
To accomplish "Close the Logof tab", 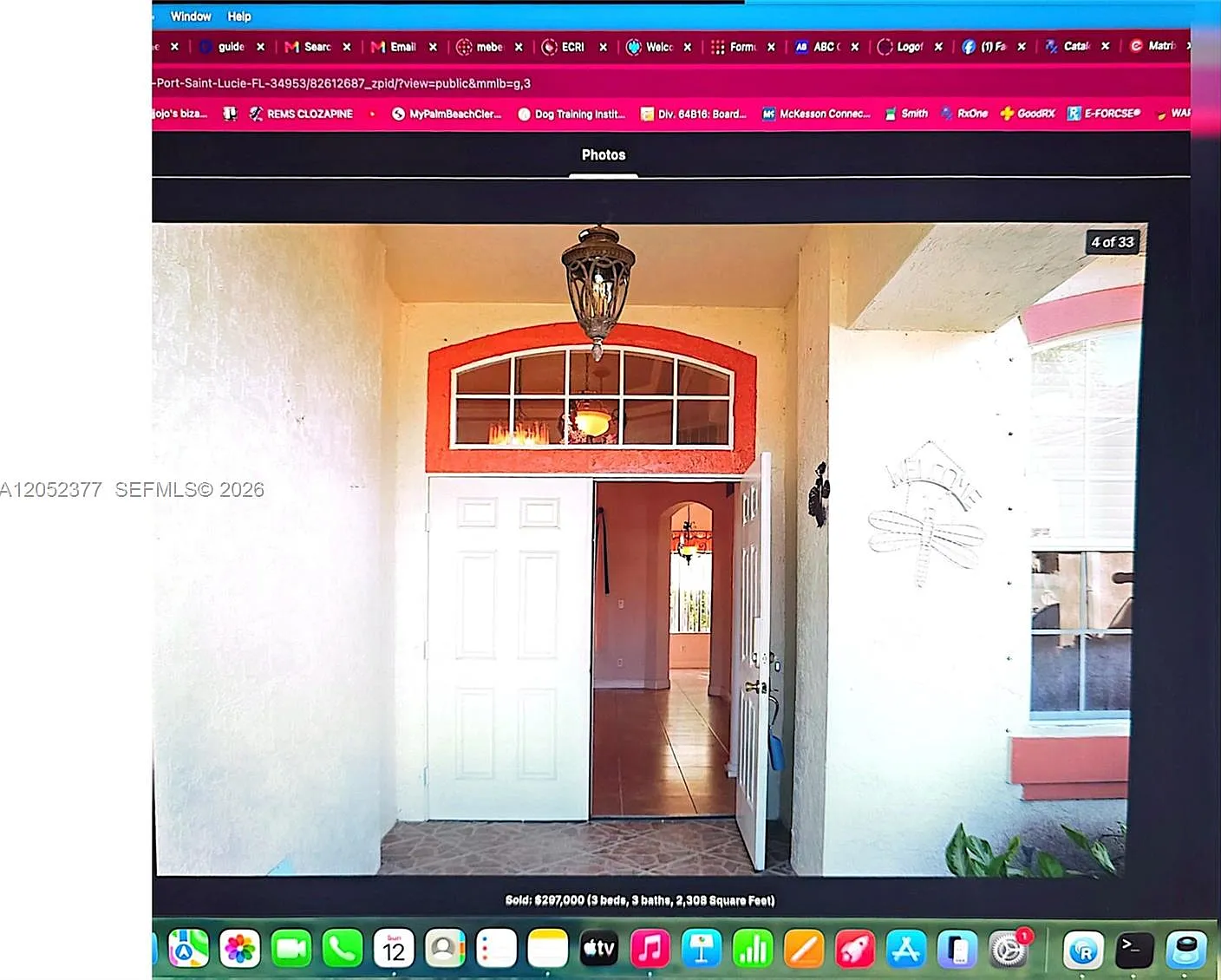I will click(x=938, y=47).
